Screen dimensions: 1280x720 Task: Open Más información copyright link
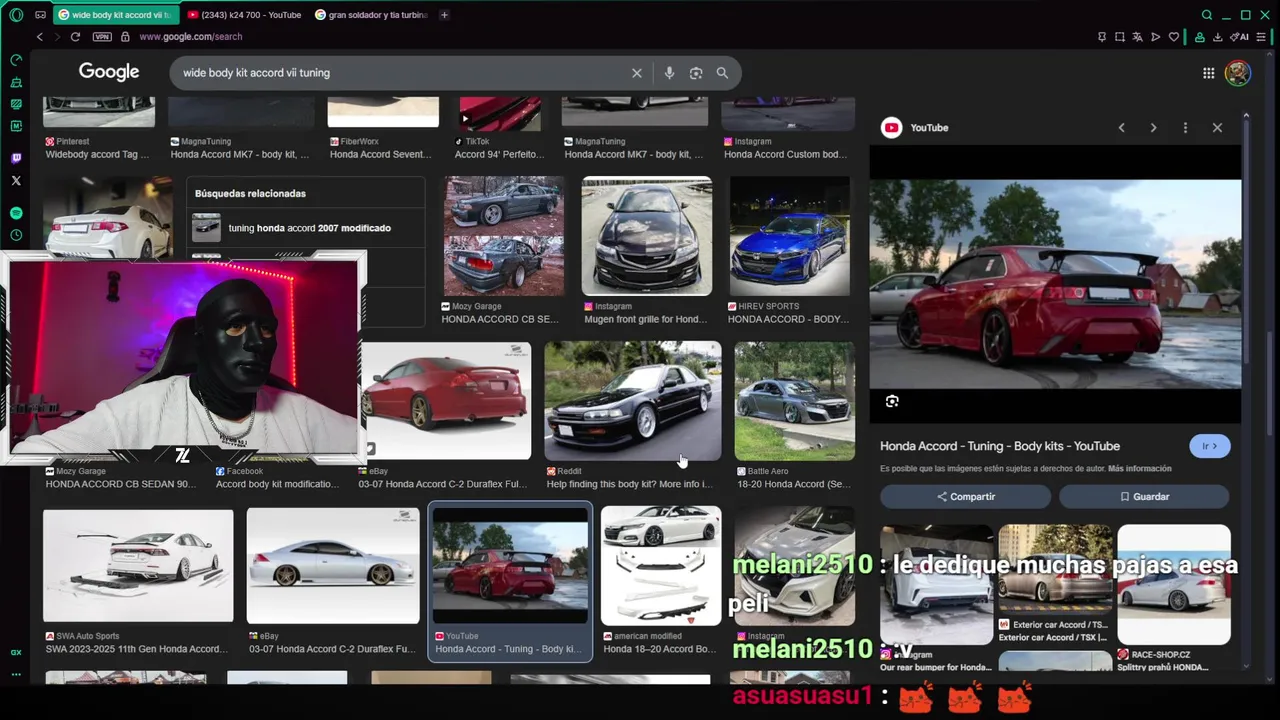pyautogui.click(x=1139, y=468)
